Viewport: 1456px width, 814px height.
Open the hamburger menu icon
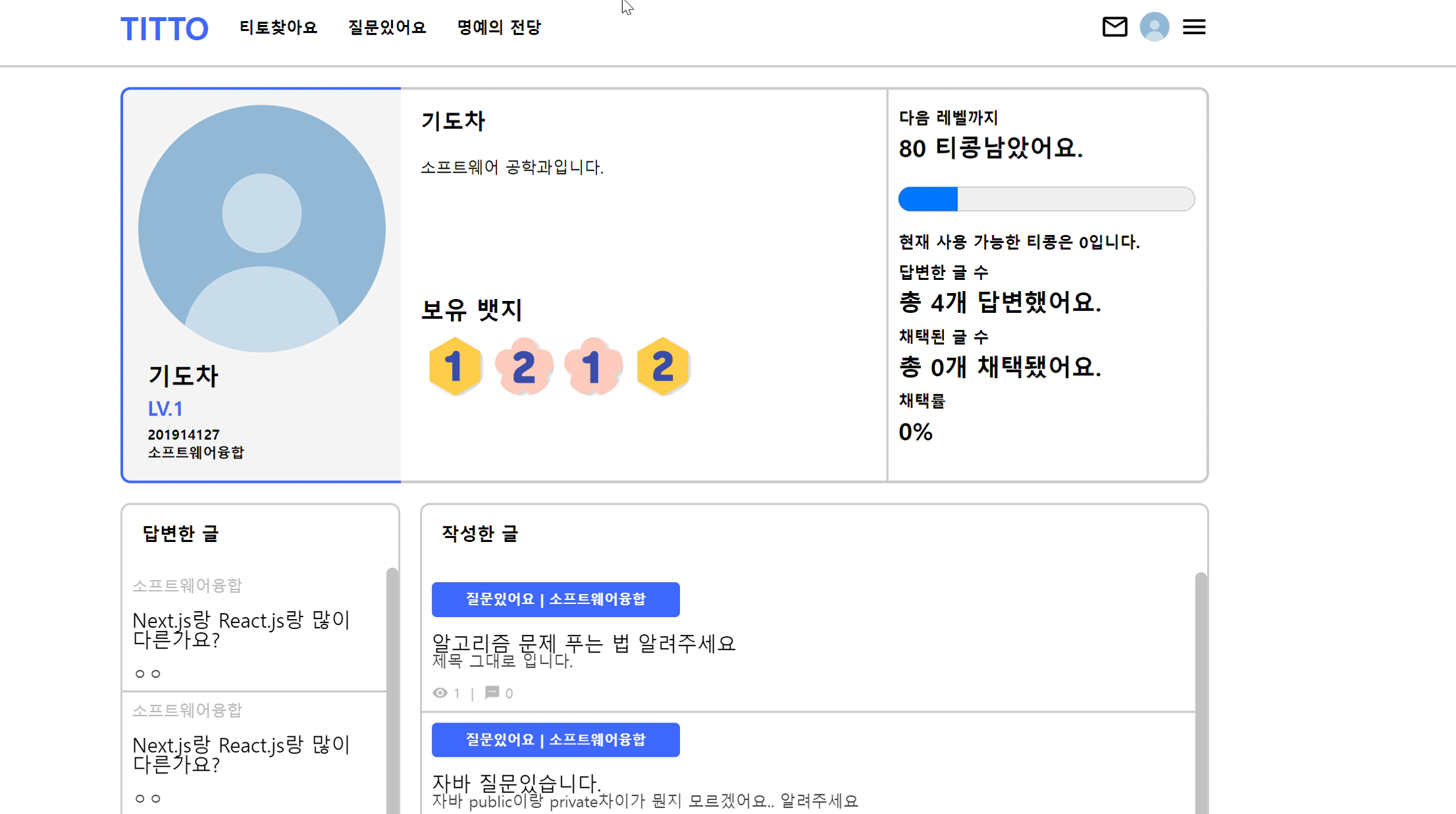(1193, 27)
